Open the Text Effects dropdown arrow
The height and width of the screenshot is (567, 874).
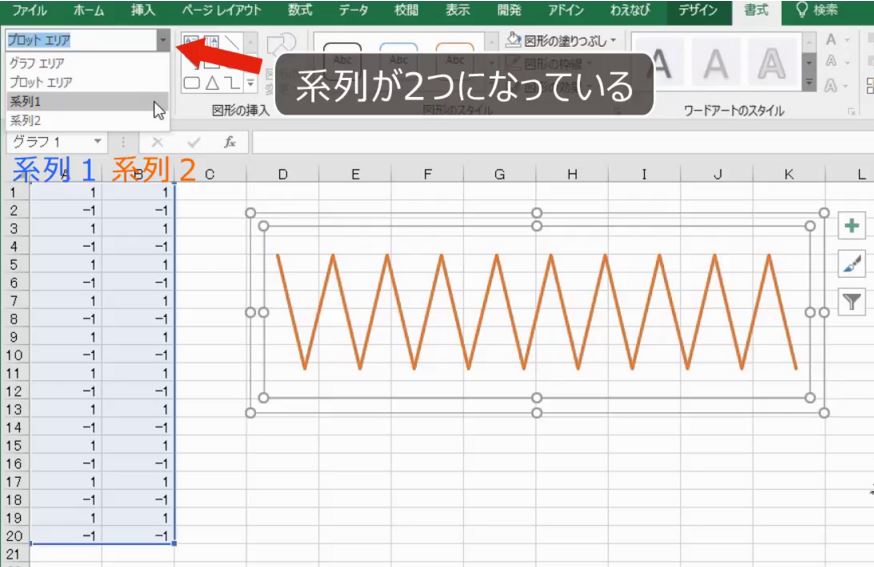(x=847, y=86)
